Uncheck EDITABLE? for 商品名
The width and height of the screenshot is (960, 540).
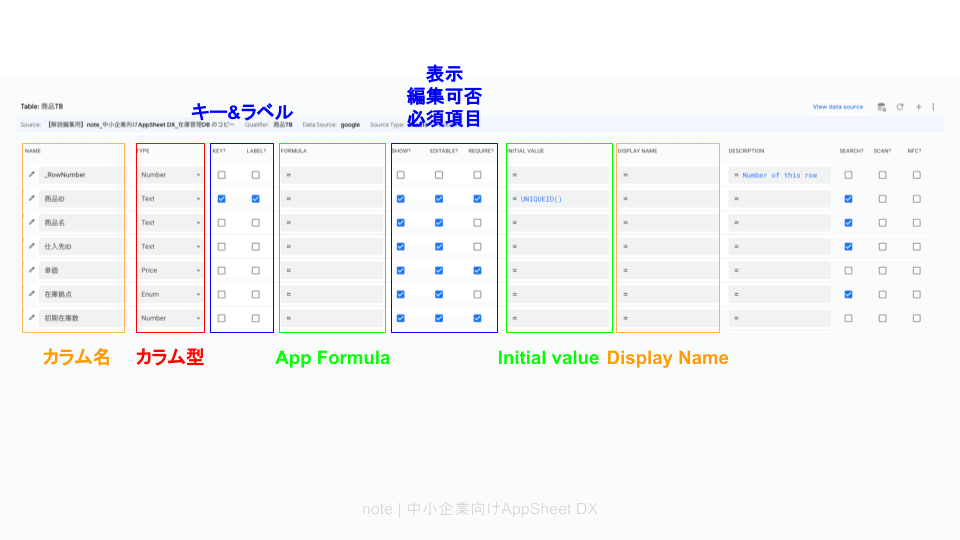[x=439, y=223]
